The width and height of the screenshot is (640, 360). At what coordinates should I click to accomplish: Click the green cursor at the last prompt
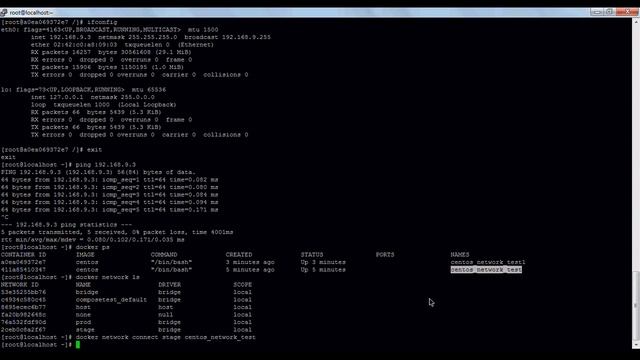click(x=78, y=345)
